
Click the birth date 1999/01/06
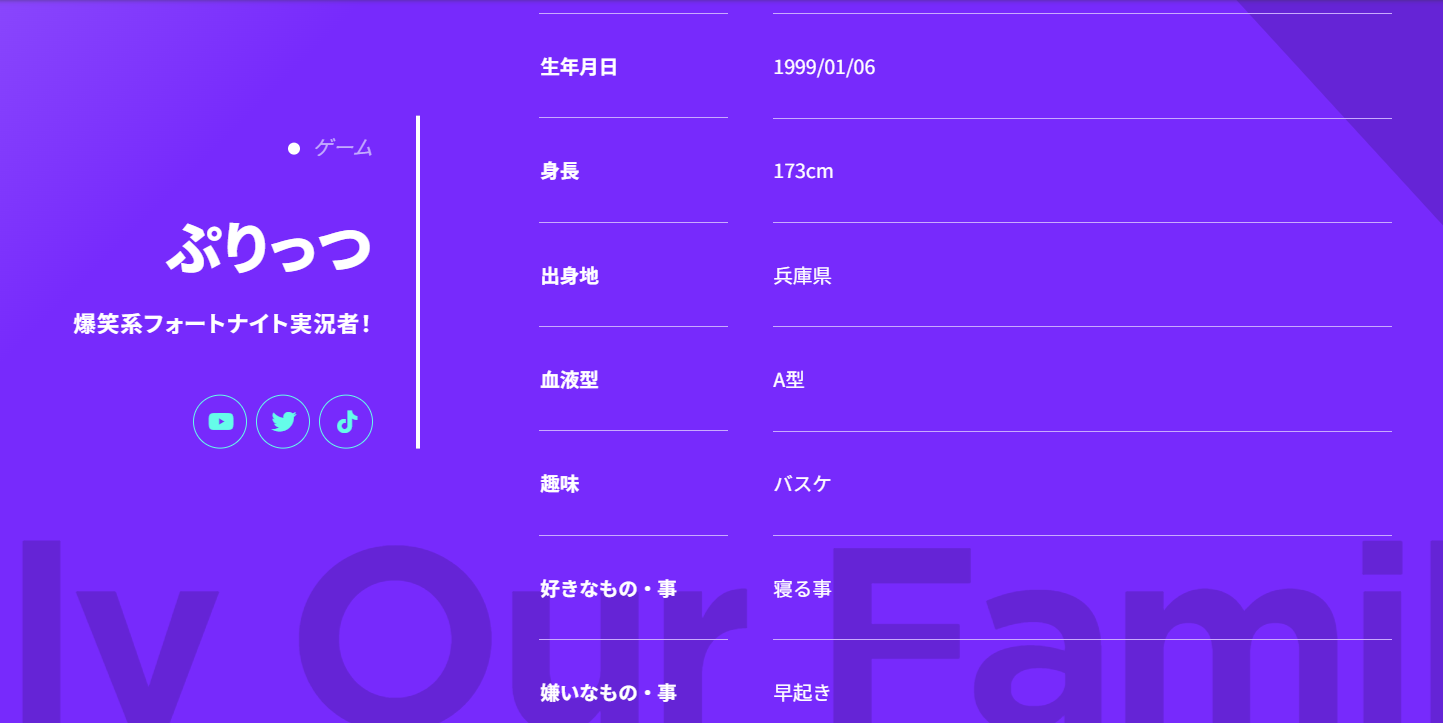(x=824, y=67)
